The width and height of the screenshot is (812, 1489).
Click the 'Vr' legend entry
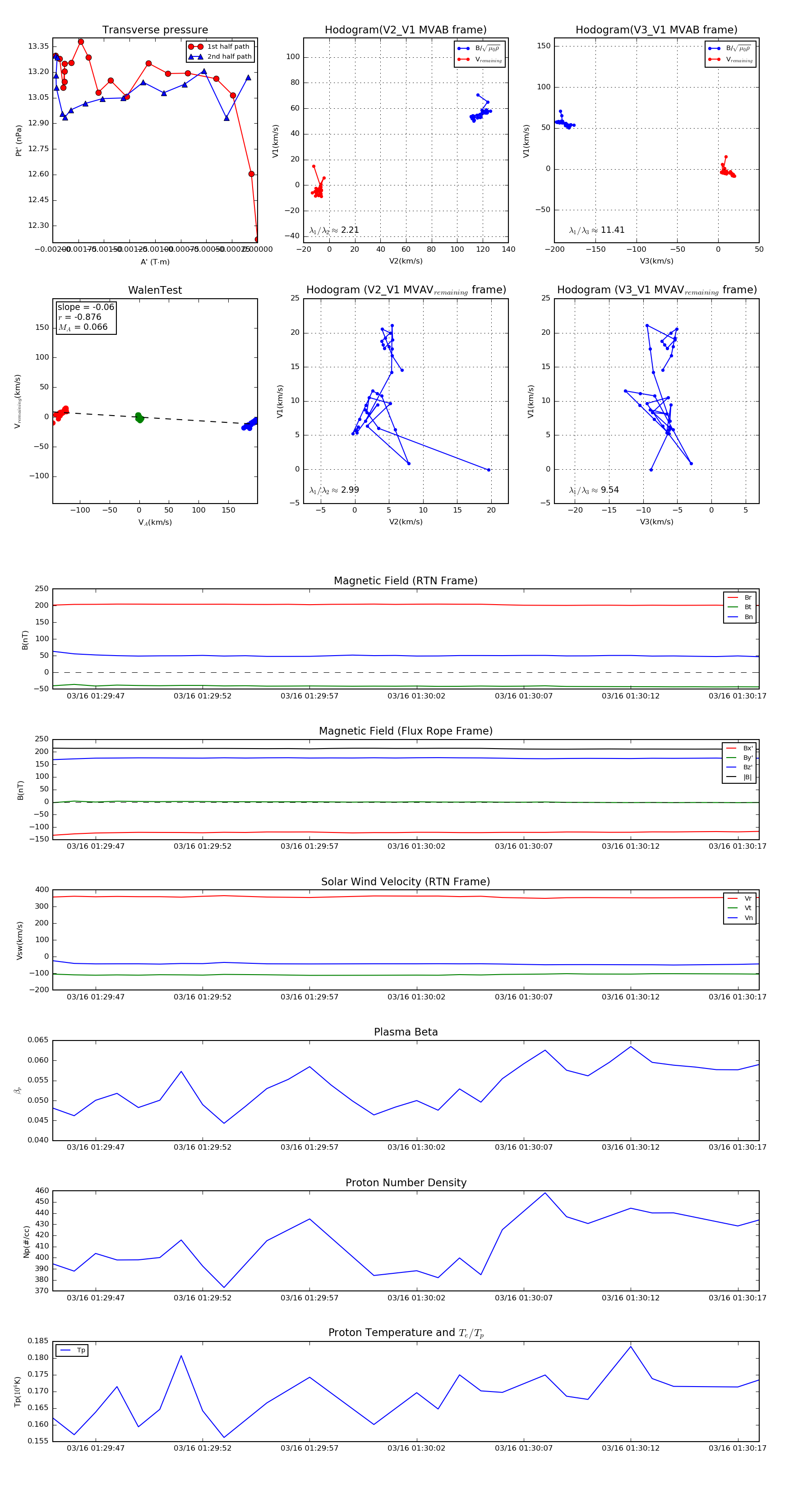point(740,899)
